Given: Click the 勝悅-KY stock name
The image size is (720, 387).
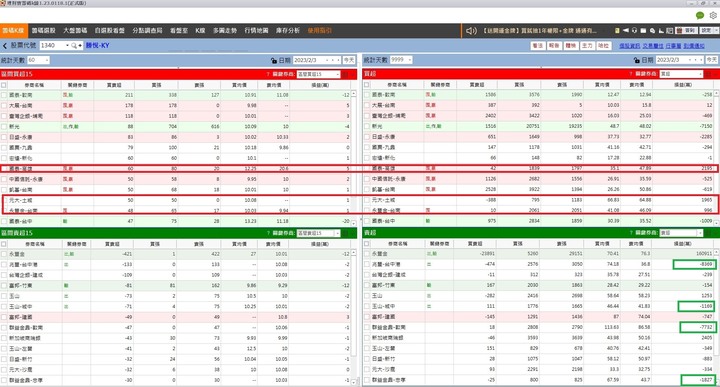Looking at the screenshot, I should click(x=97, y=46).
